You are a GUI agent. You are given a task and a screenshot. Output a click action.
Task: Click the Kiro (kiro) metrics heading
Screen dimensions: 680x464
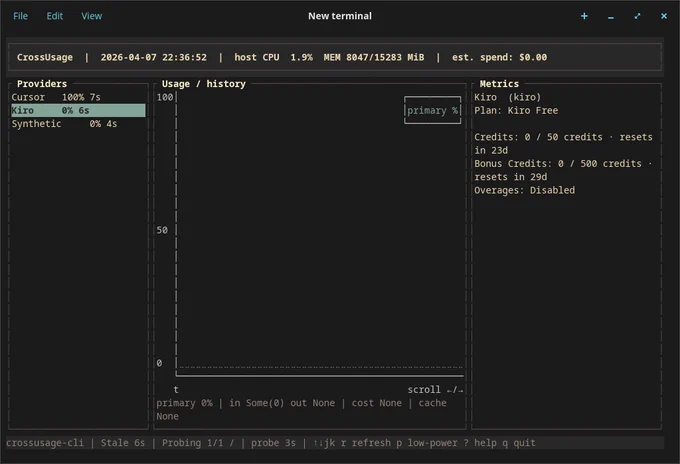[507, 97]
